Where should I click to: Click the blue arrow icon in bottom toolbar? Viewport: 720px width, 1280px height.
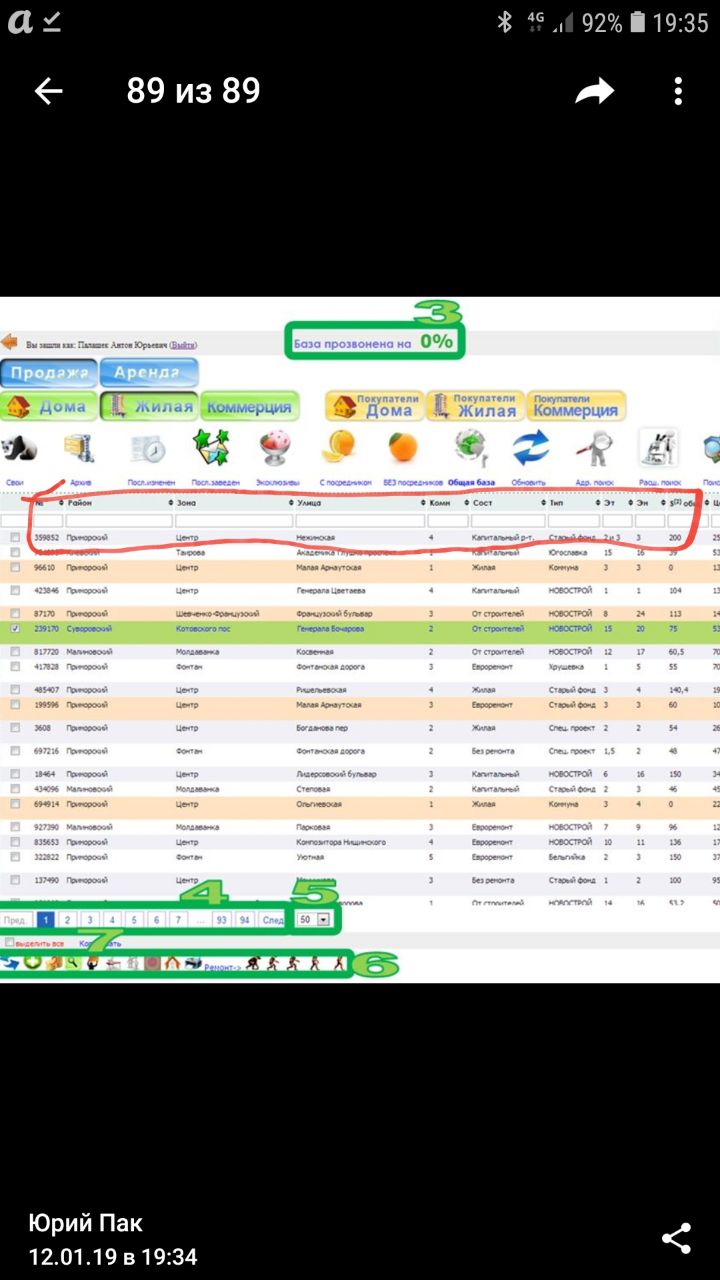coord(11,964)
